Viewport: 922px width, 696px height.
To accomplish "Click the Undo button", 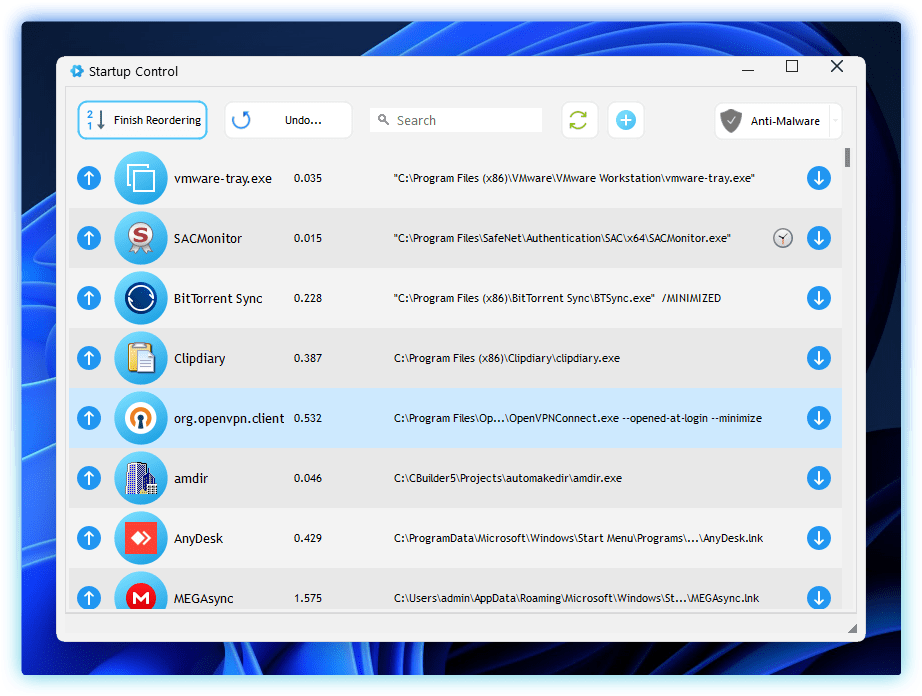I will pos(288,120).
